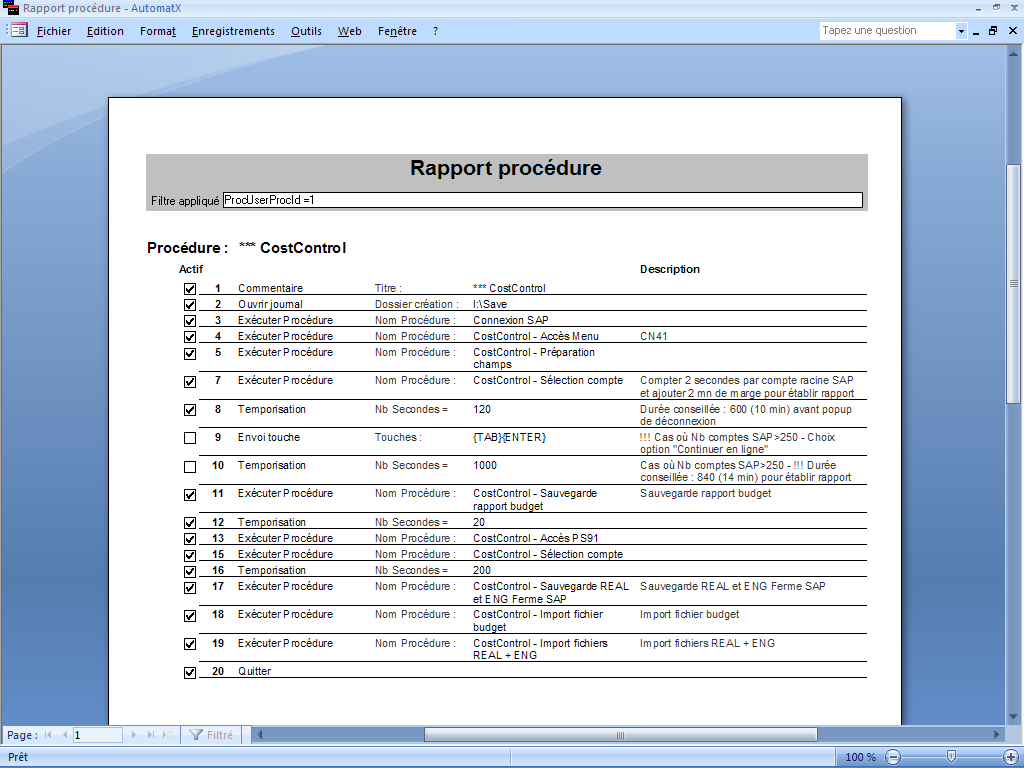Click the new record navigation arrow
Viewport: 1024px width, 768px height.
click(167, 735)
